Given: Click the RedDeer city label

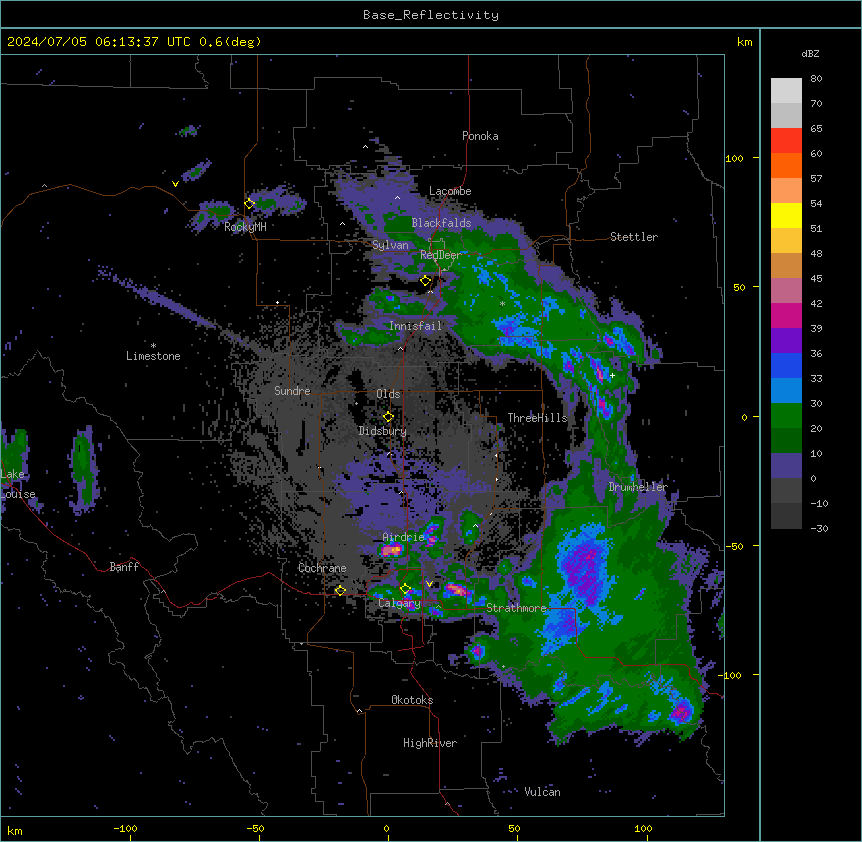Looking at the screenshot, I should 441,255.
